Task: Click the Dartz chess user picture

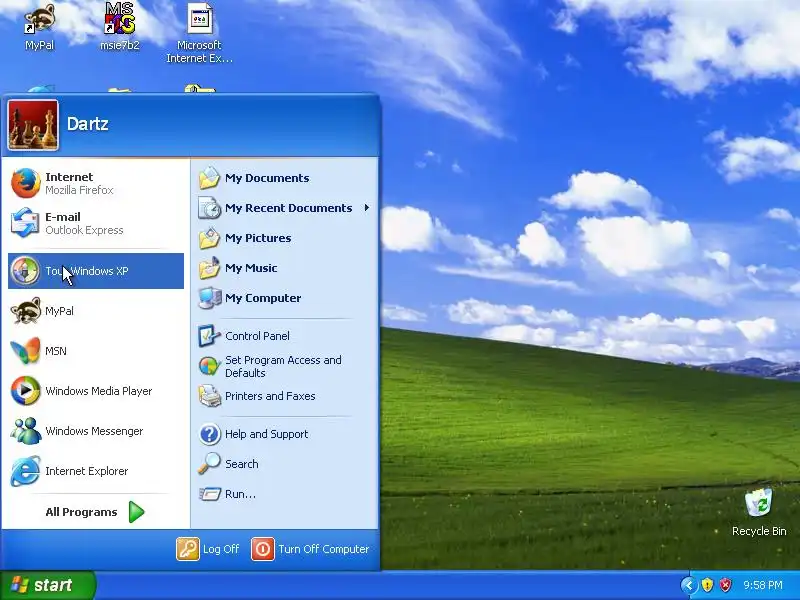Action: tap(33, 125)
